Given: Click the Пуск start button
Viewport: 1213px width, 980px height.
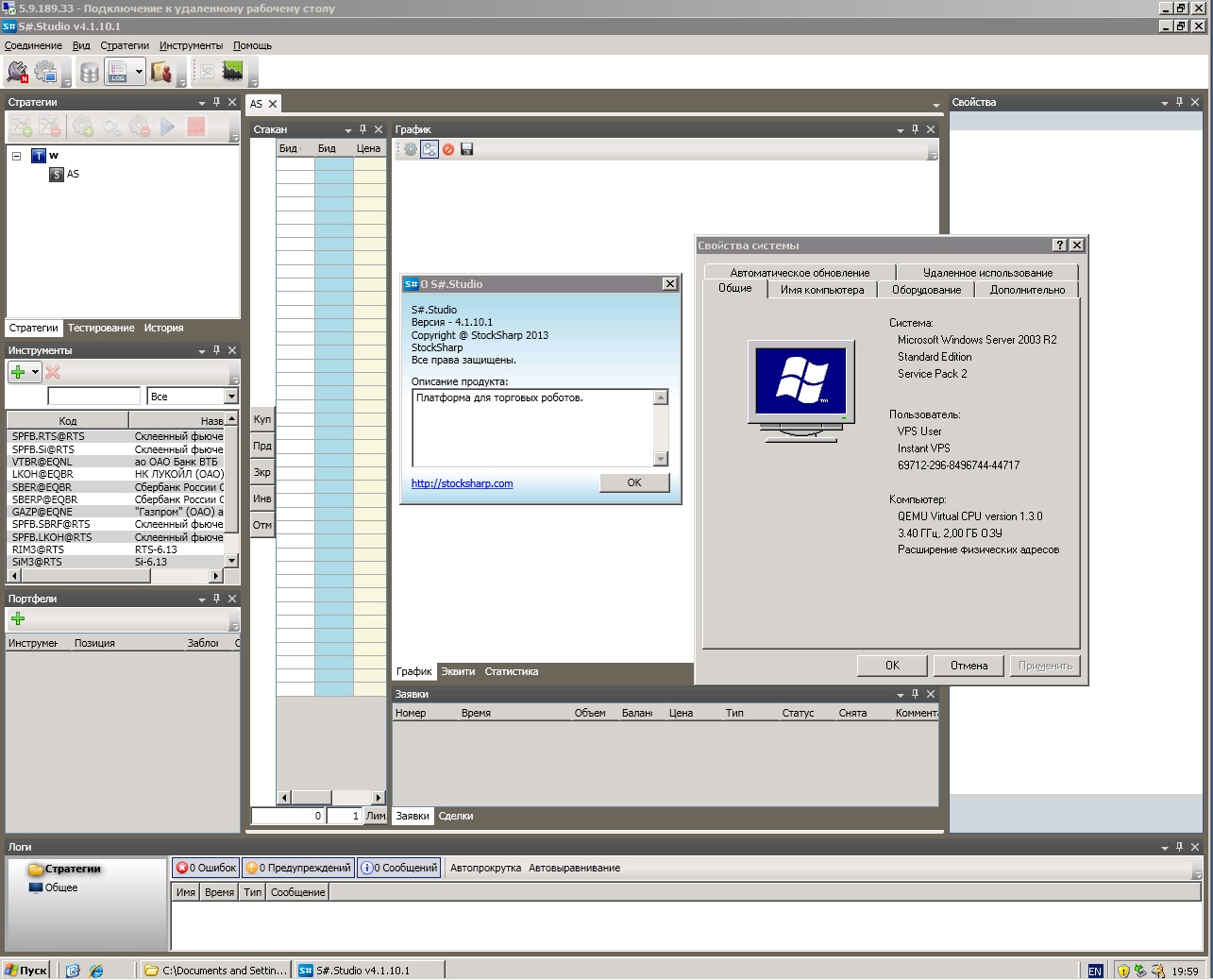Looking at the screenshot, I should pos(25,971).
